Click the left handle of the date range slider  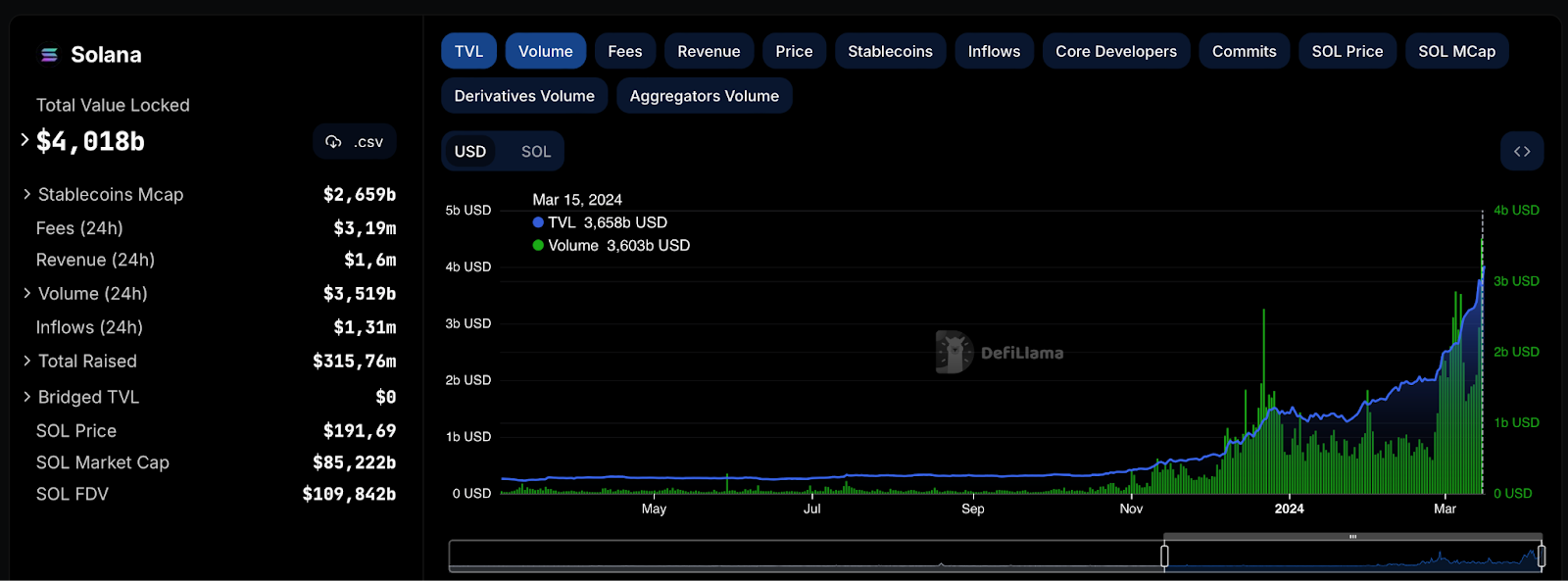1164,557
